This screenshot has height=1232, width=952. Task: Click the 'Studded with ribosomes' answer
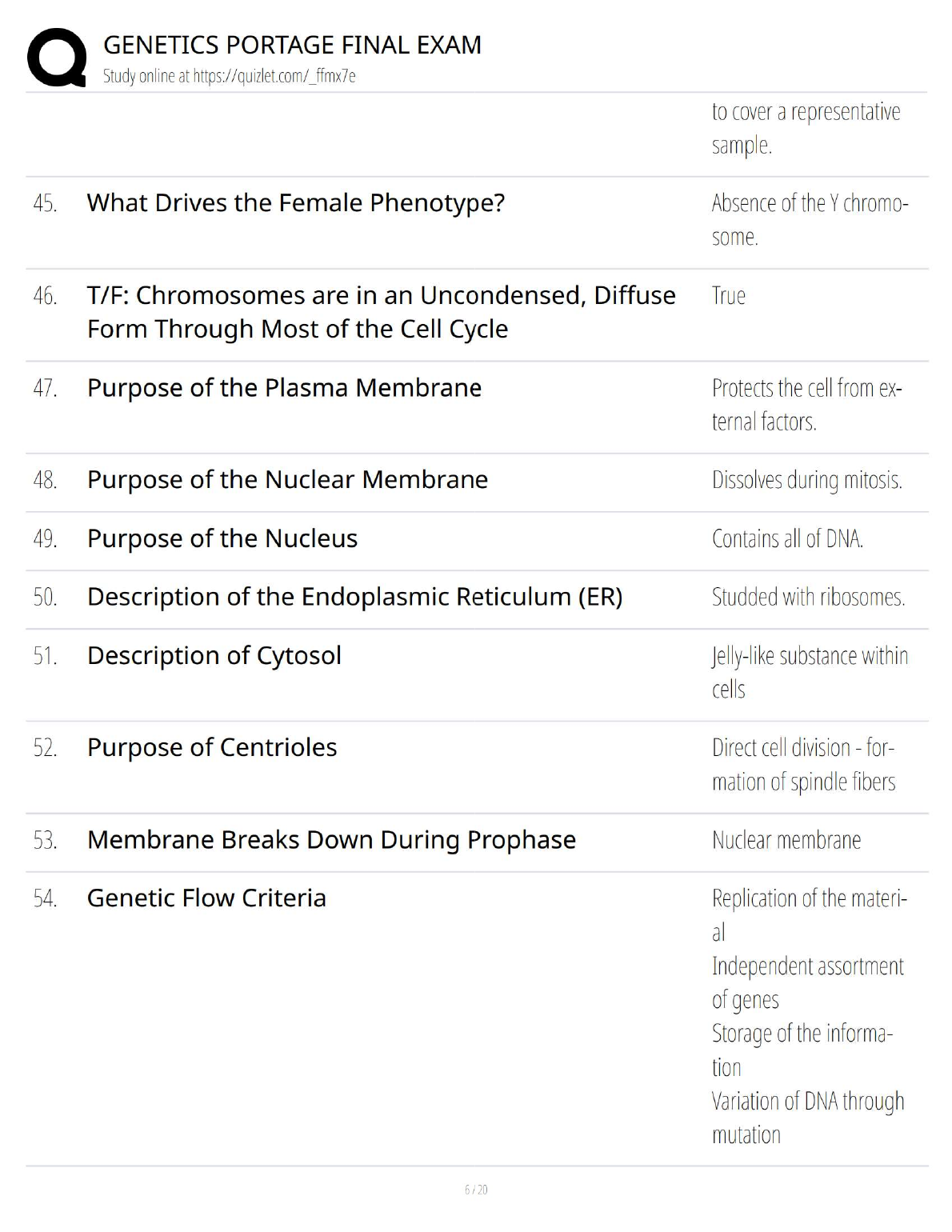pyautogui.click(x=808, y=598)
